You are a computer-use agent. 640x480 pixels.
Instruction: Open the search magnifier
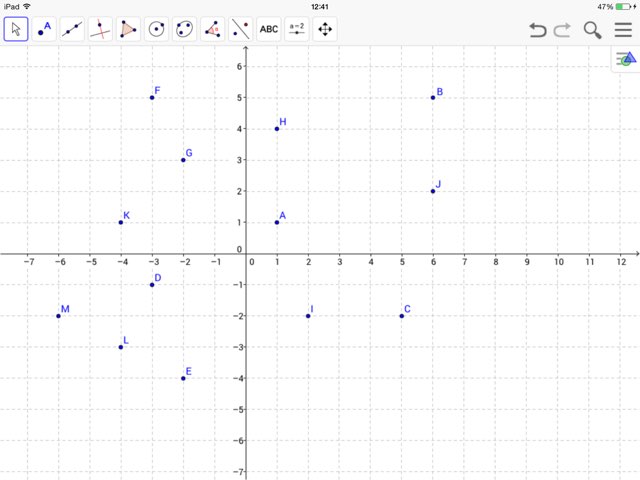[x=592, y=30]
